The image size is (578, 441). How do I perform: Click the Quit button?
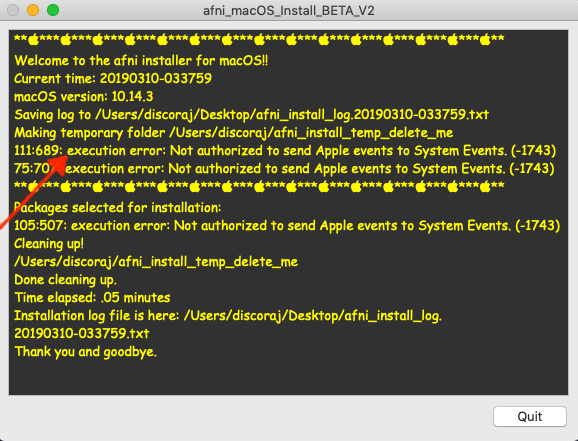click(x=530, y=416)
